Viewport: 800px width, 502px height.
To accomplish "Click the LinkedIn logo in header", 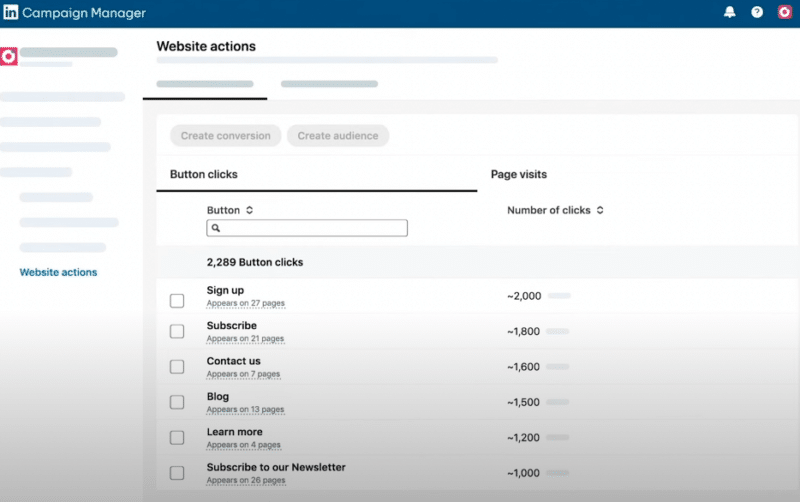I will tap(10, 12).
